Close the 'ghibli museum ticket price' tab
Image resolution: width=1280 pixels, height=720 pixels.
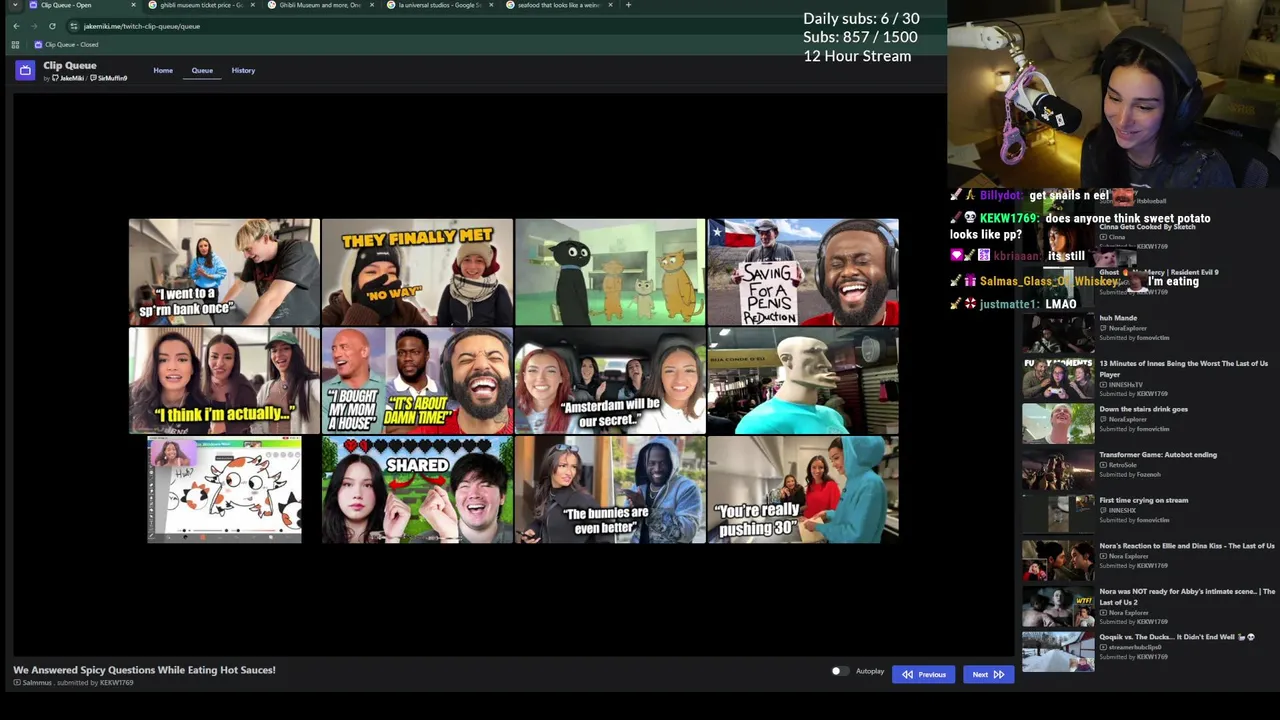252,5
